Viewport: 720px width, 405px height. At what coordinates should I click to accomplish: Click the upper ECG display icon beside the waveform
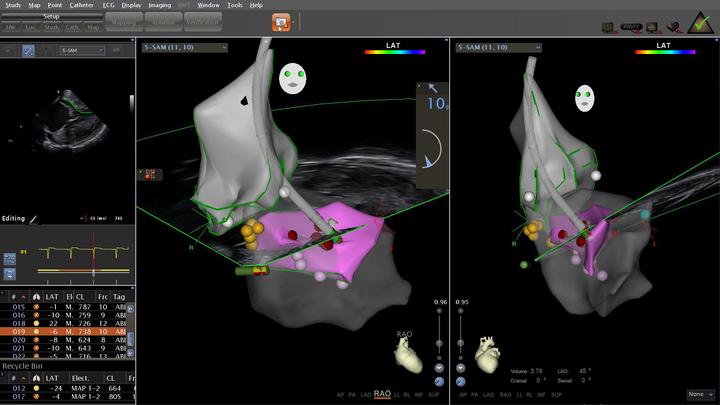pos(8,257)
